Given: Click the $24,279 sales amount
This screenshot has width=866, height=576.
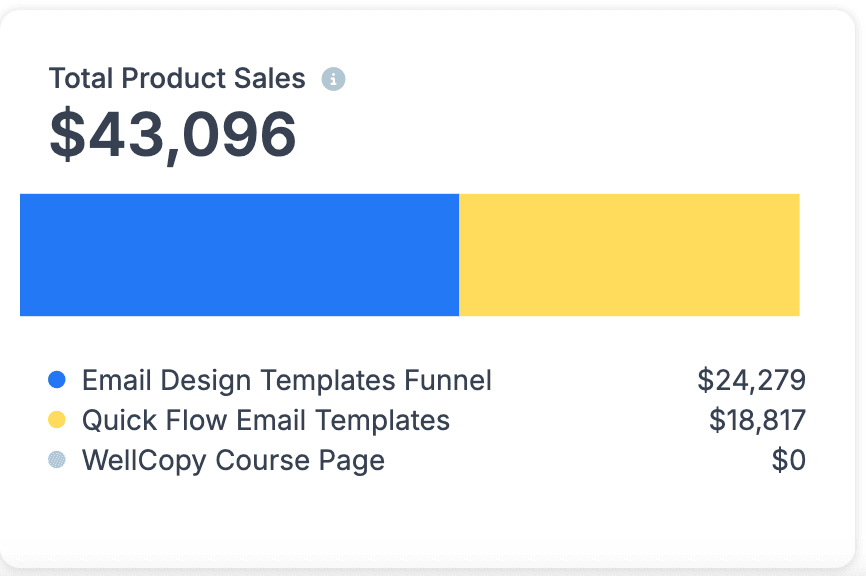Looking at the screenshot, I should coord(751,380).
